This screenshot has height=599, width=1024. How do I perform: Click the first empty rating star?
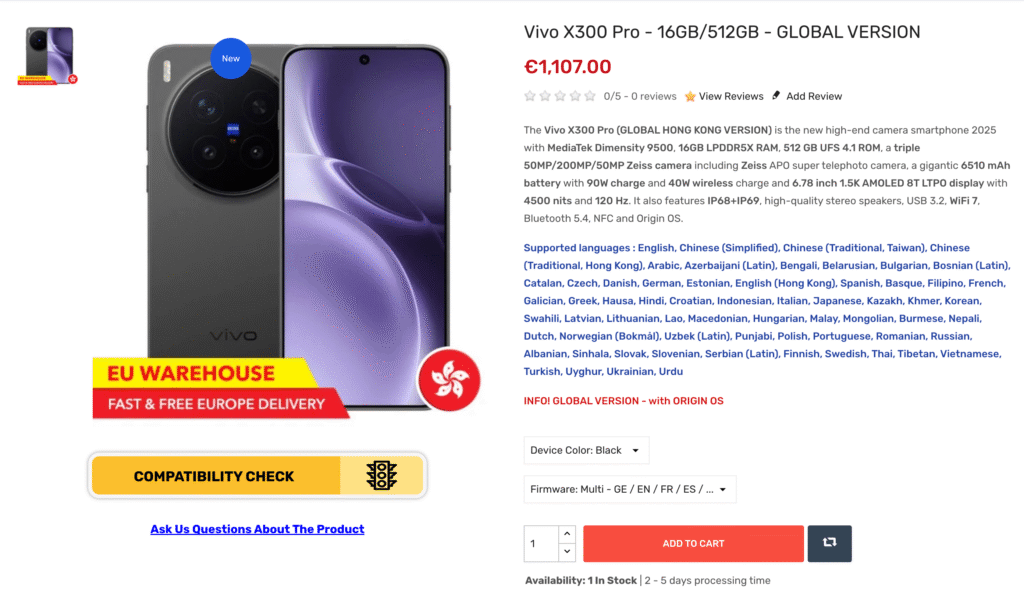click(x=530, y=96)
